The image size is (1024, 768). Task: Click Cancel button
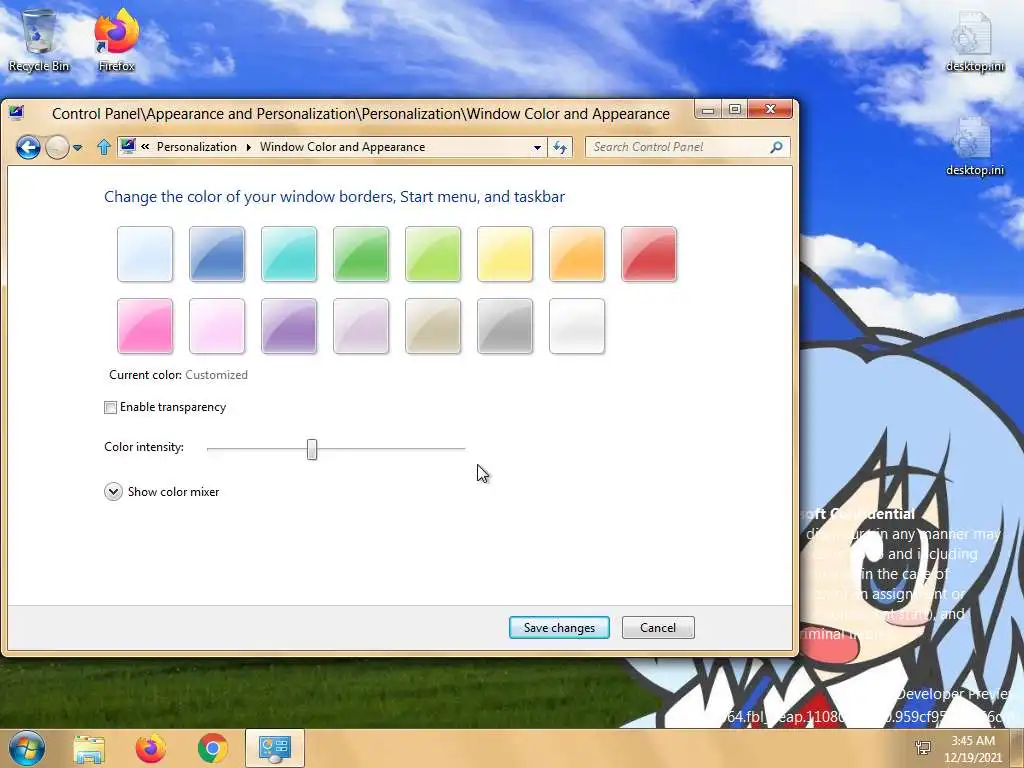(658, 628)
